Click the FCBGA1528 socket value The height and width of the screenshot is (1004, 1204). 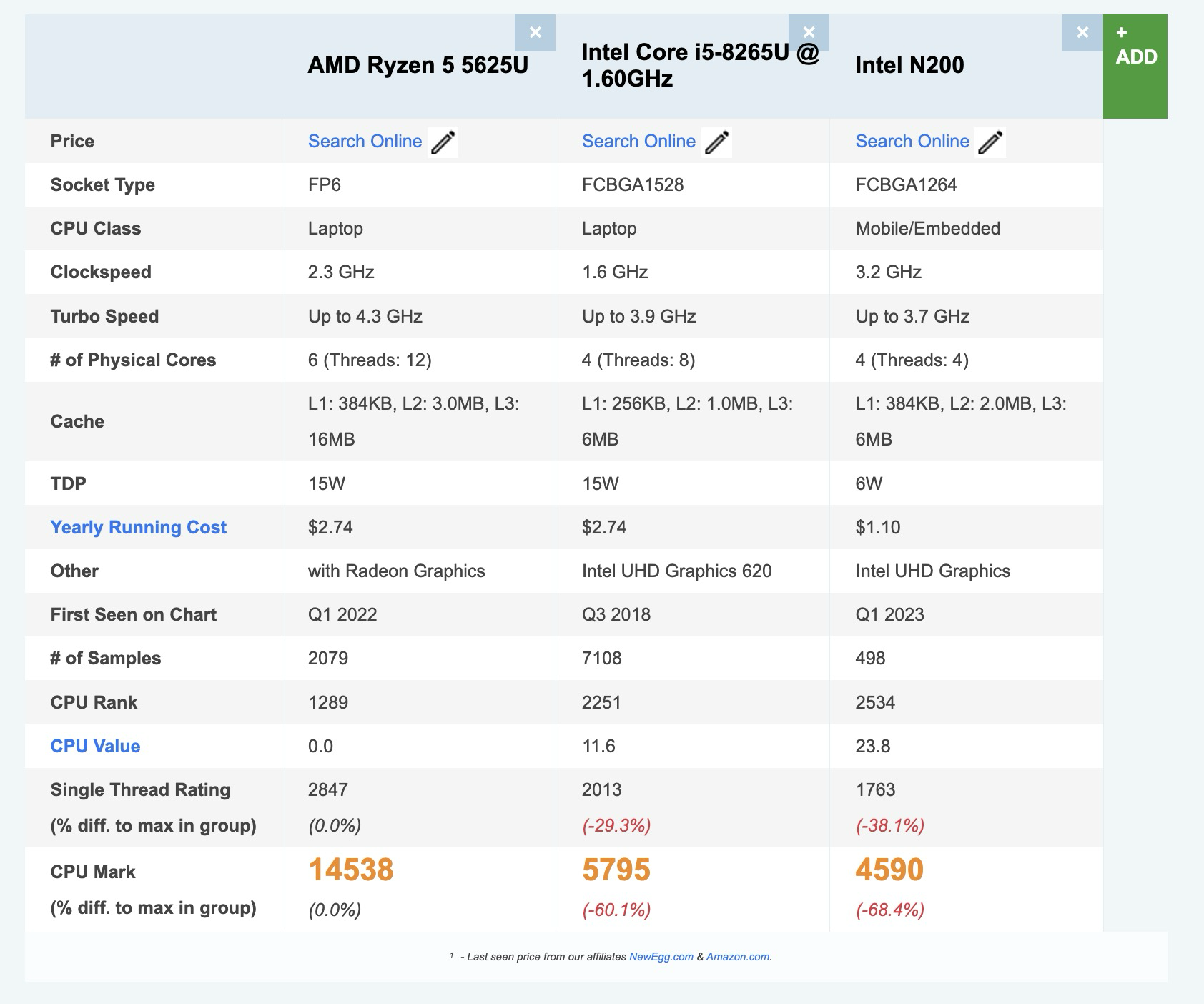pyautogui.click(x=633, y=184)
